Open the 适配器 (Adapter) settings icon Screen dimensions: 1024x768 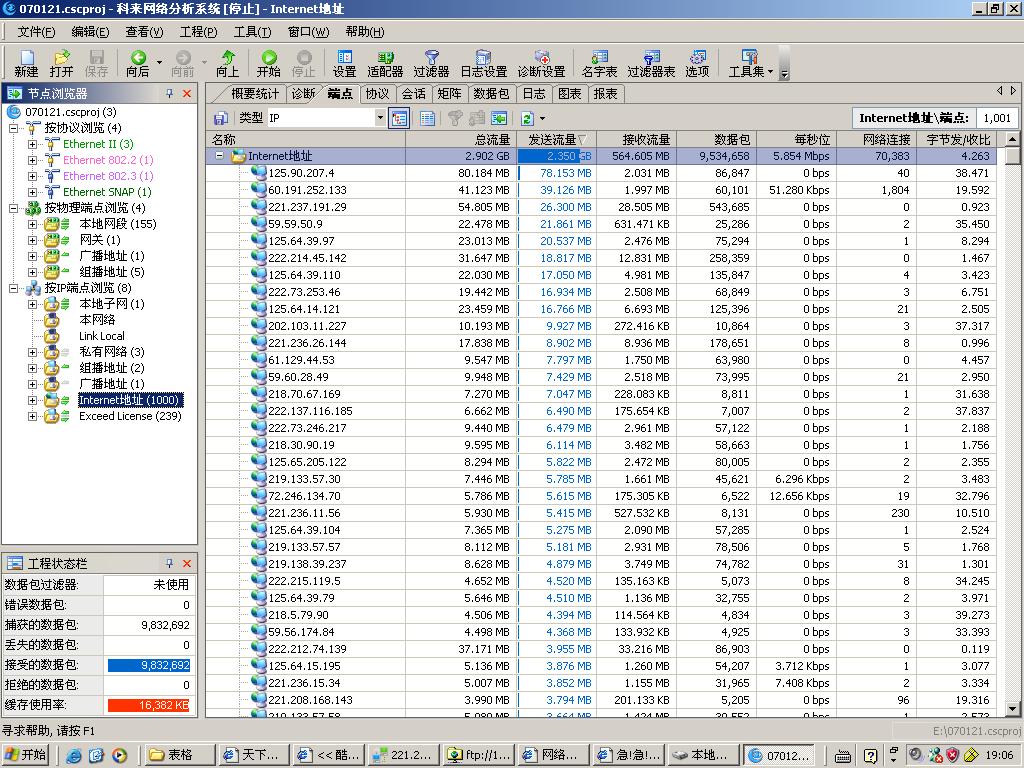coord(385,59)
